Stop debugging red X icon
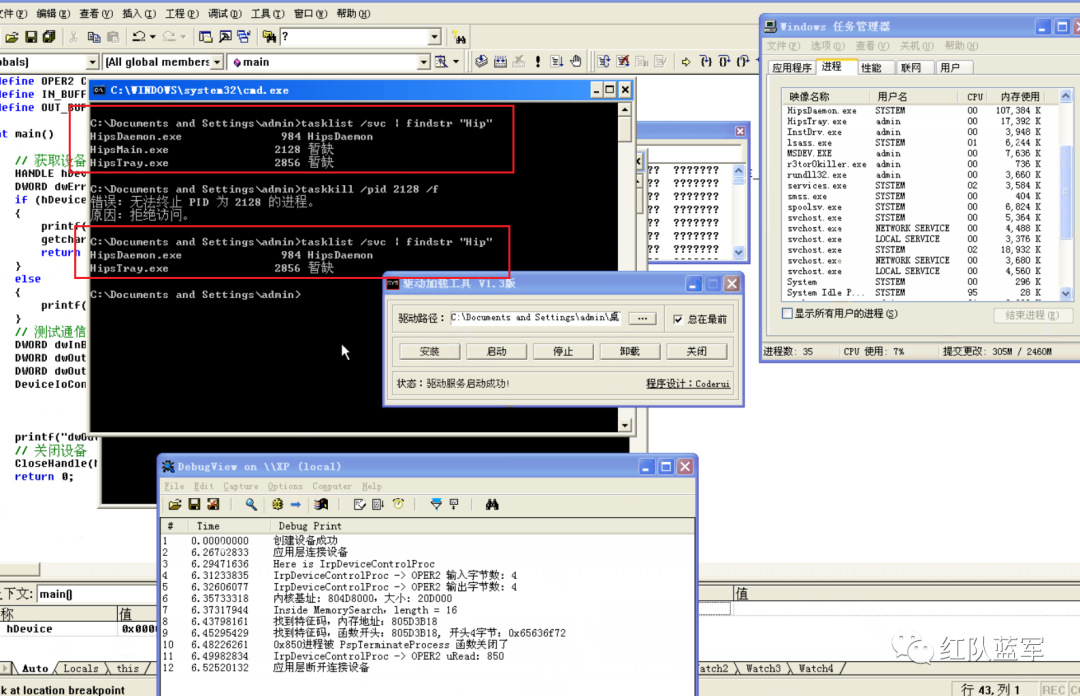 [623, 61]
